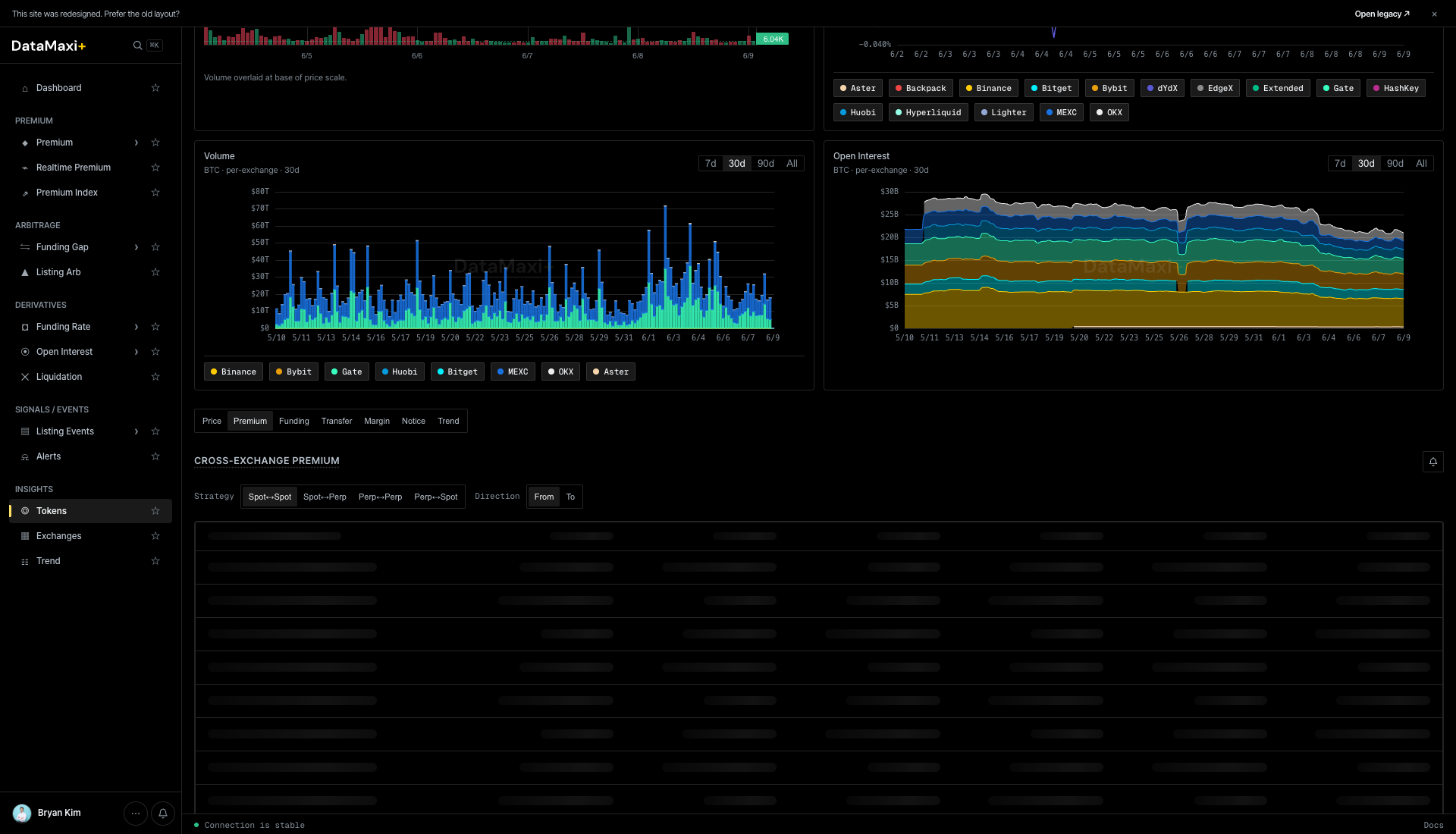The height and width of the screenshot is (834, 1456).
Task: Expand the Premium submenu chevron
Action: [x=136, y=143]
